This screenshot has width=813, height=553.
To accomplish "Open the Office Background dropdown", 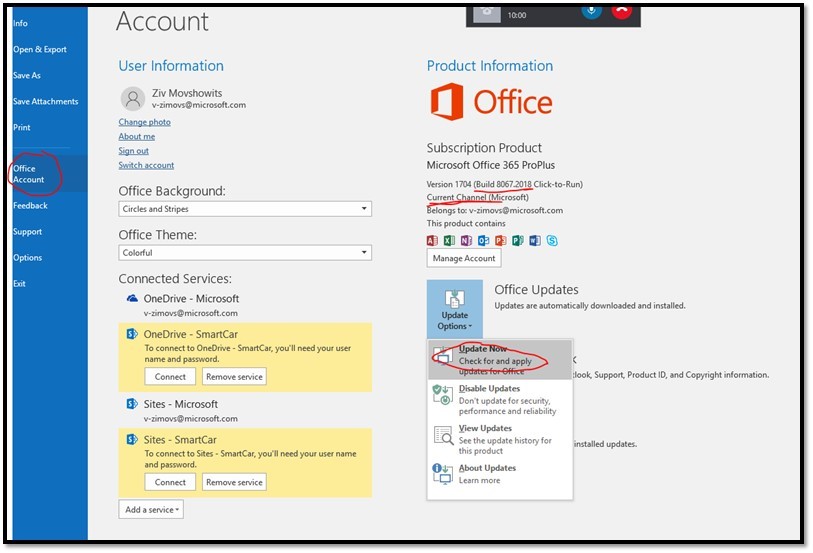I will [245, 209].
